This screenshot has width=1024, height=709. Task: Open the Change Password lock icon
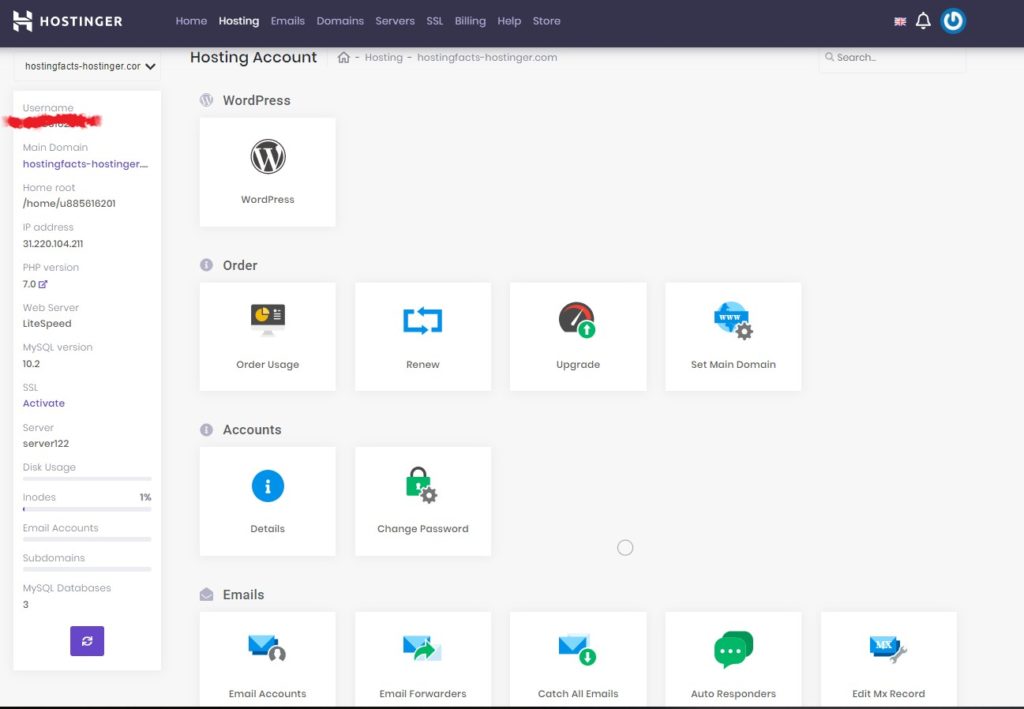click(x=421, y=485)
